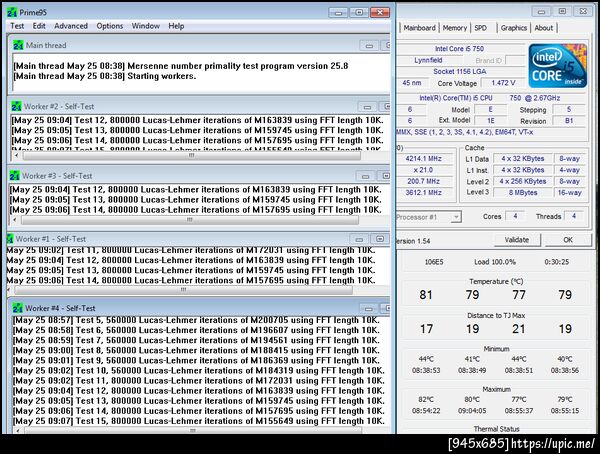600x454 pixels.
Task: Click the 82°C maximum temperature value
Action: click(x=426, y=399)
